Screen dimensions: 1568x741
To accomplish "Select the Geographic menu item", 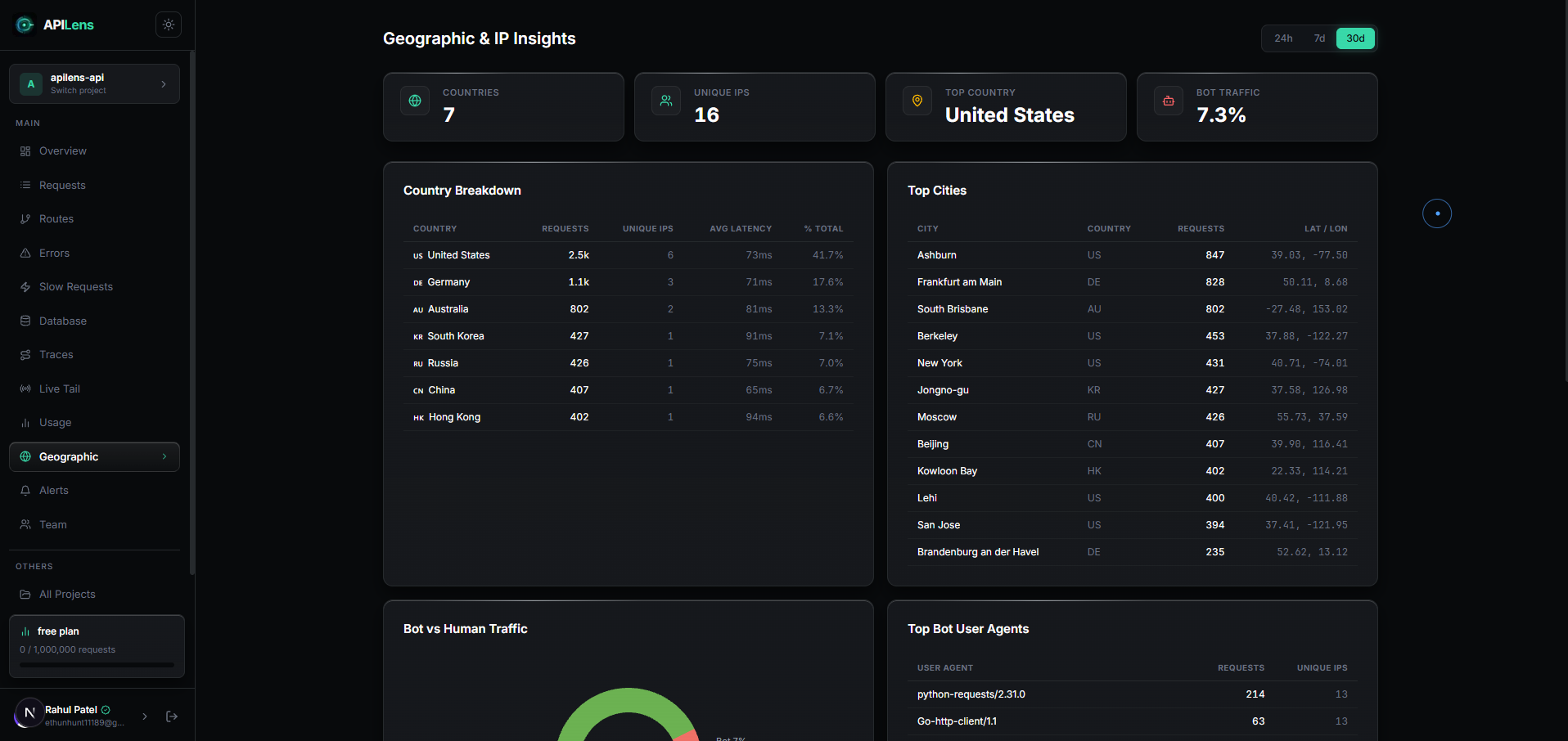I will click(94, 456).
